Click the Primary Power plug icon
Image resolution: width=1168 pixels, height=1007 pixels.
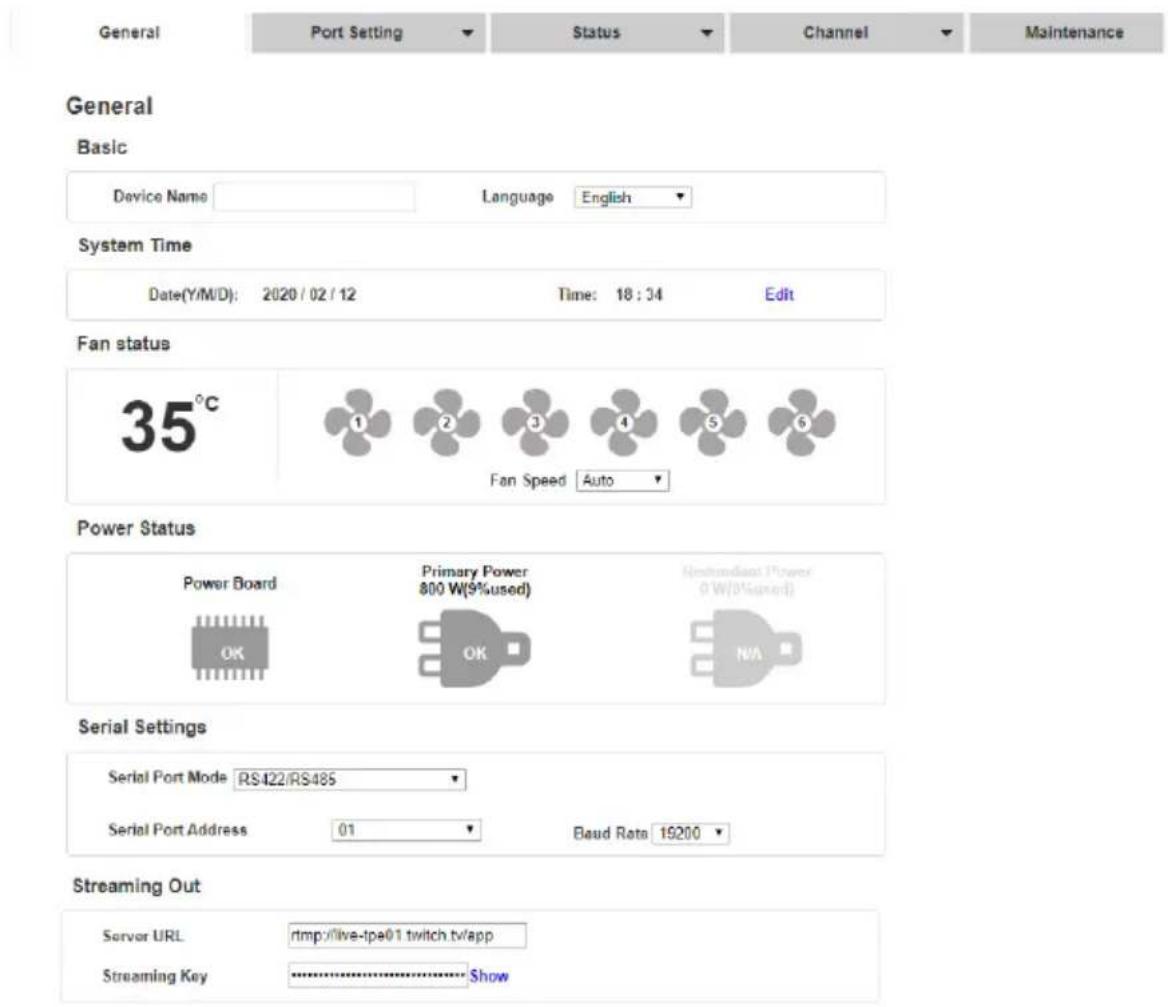pyautogui.click(x=474, y=649)
